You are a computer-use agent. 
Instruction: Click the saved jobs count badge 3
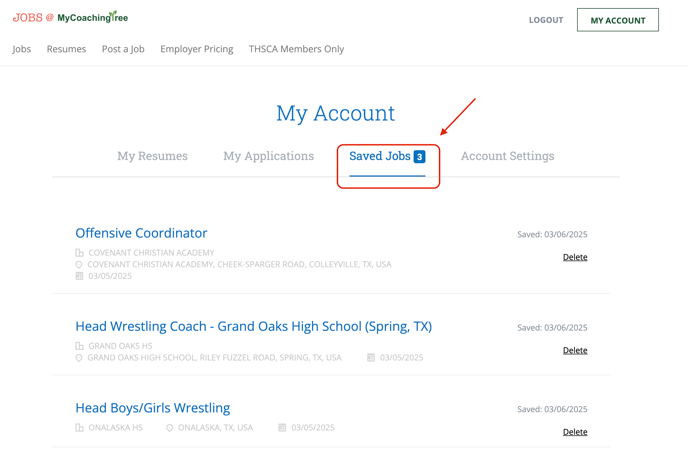coord(419,157)
